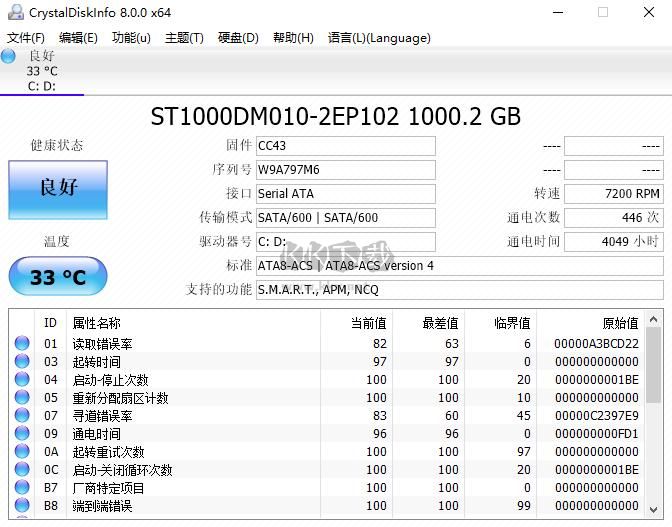Select the 启动-关闭循环次数 attribute row name
The height and width of the screenshot is (527, 672).
122,470
